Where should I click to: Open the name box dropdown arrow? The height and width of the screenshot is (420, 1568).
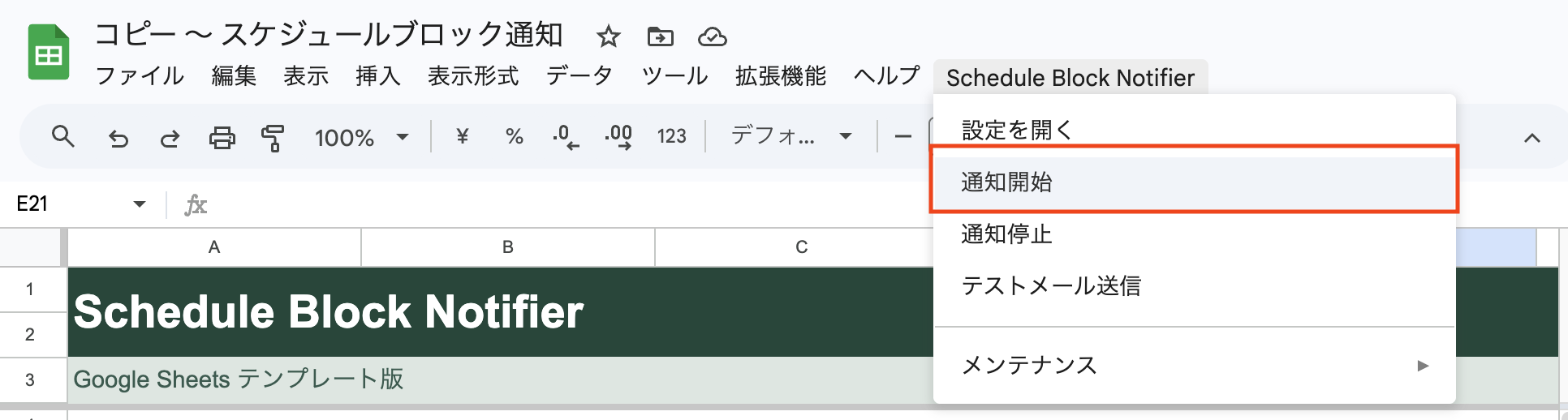139,204
